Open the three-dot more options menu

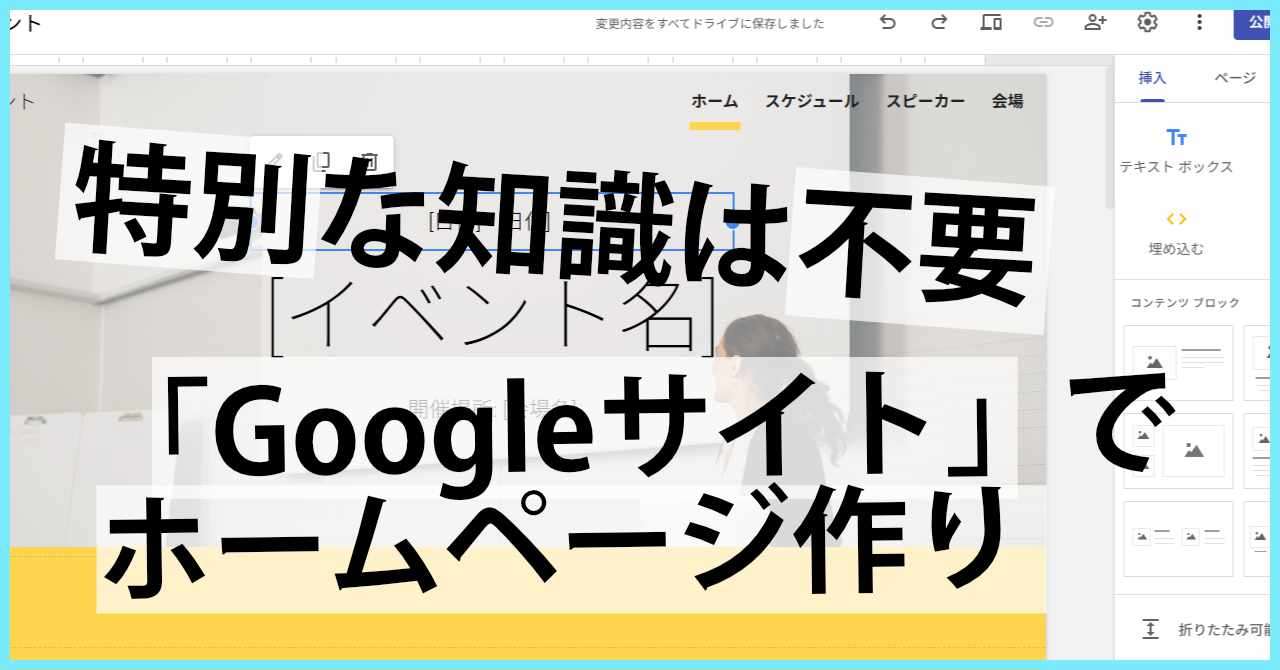[x=1199, y=22]
